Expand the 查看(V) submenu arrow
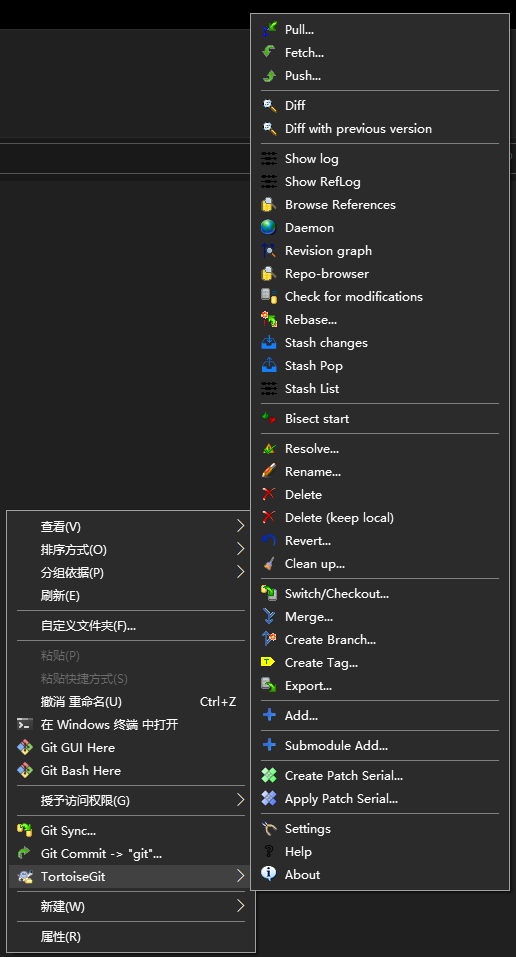Viewport: 516px width, 957px height. pos(241,526)
